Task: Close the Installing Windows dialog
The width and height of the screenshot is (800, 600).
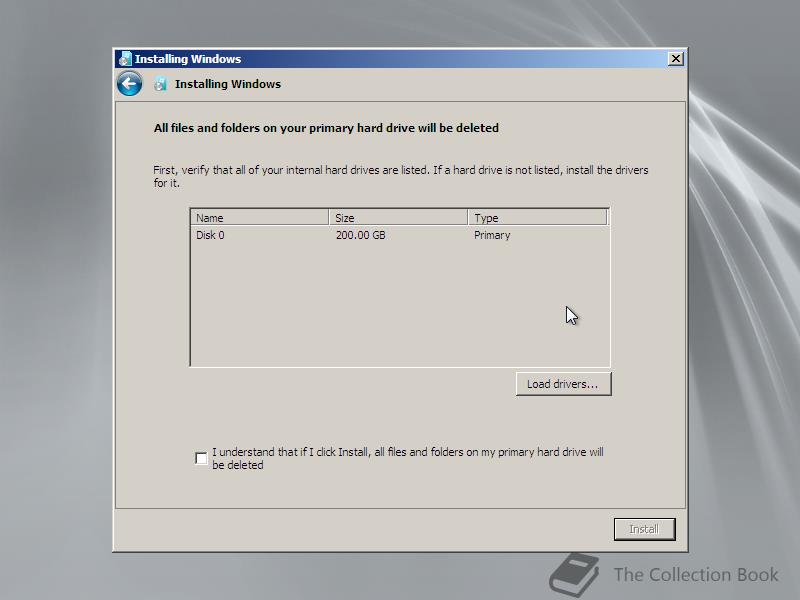Action: click(676, 59)
